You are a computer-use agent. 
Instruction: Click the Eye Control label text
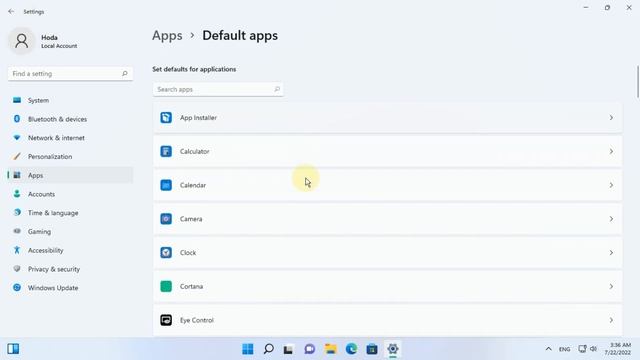[197, 320]
